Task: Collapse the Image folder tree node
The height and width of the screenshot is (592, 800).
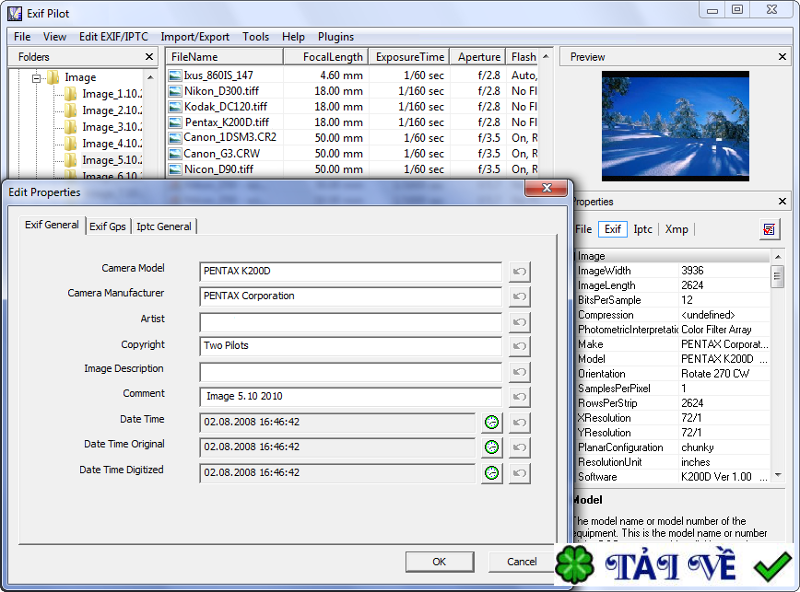Action: click(x=37, y=78)
